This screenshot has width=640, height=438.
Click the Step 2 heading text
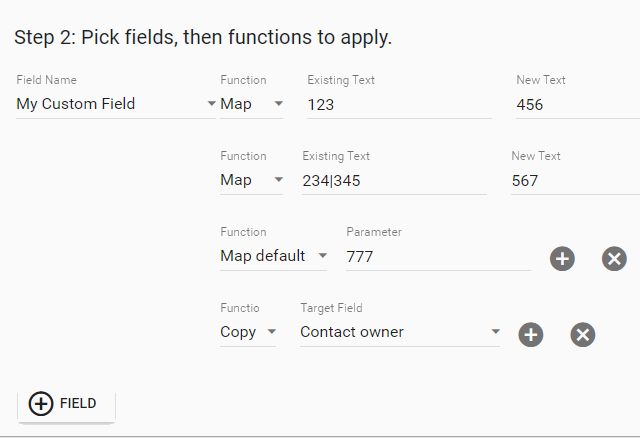tap(203, 38)
